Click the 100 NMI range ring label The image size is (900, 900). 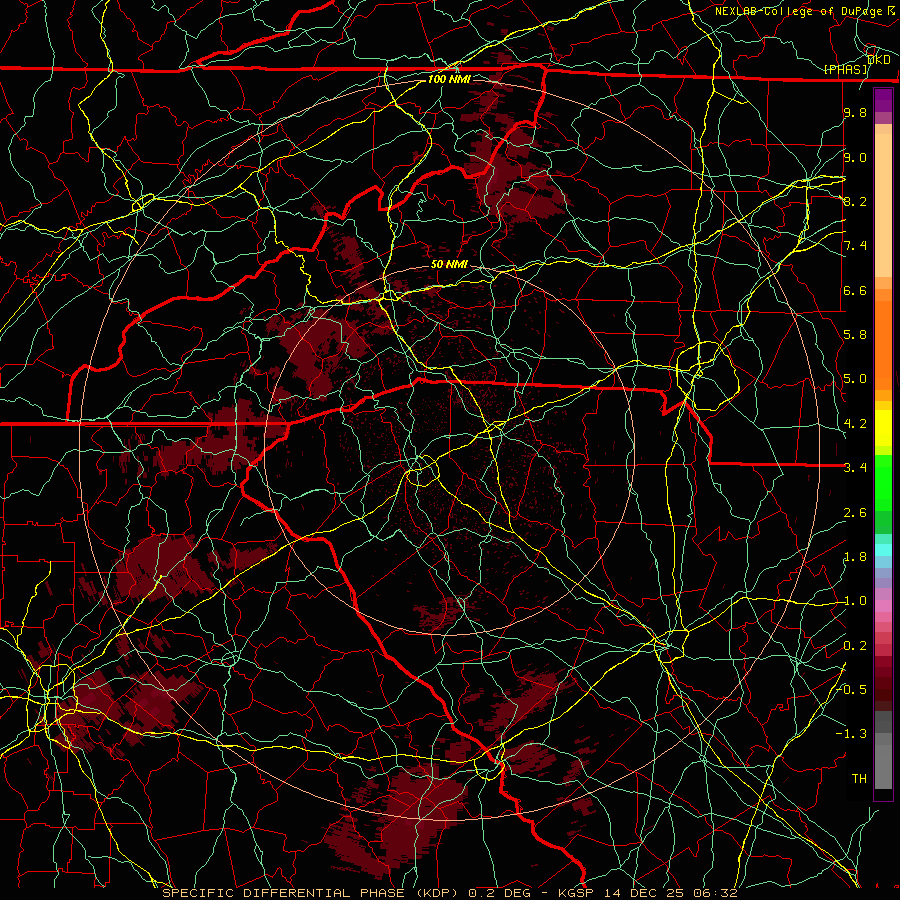point(449,79)
